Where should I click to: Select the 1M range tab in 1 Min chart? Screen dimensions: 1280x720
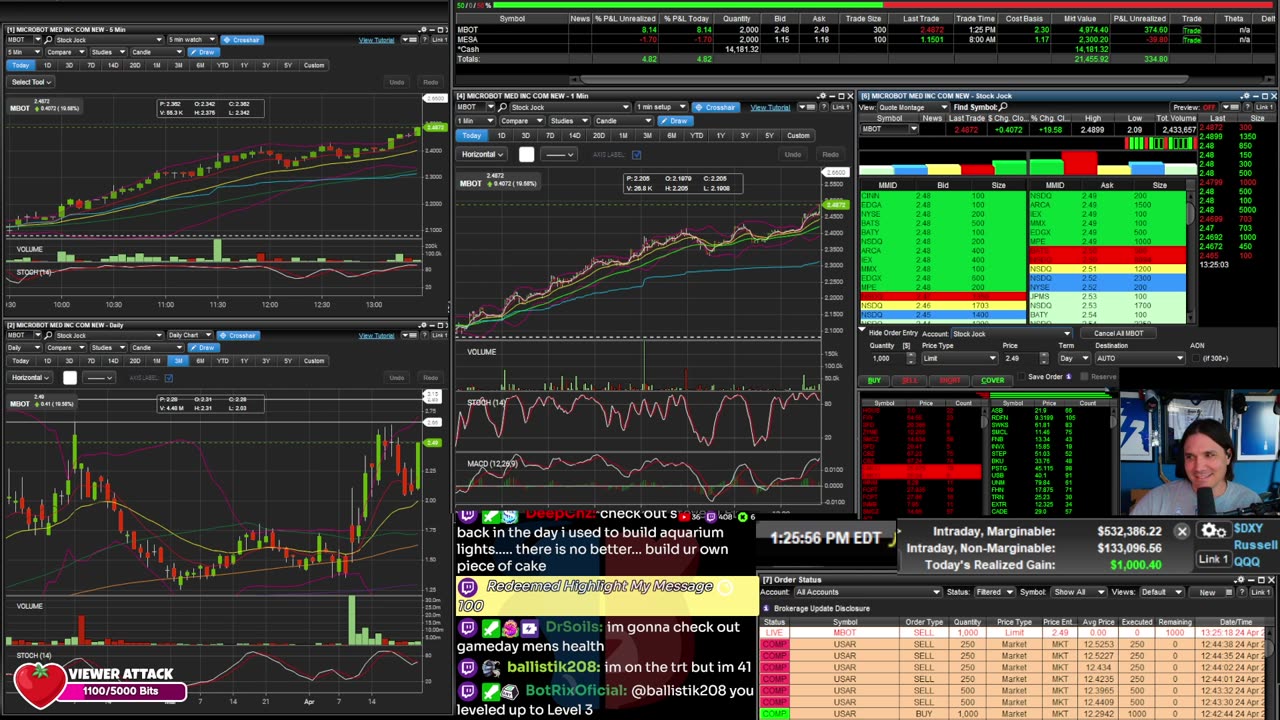623,136
